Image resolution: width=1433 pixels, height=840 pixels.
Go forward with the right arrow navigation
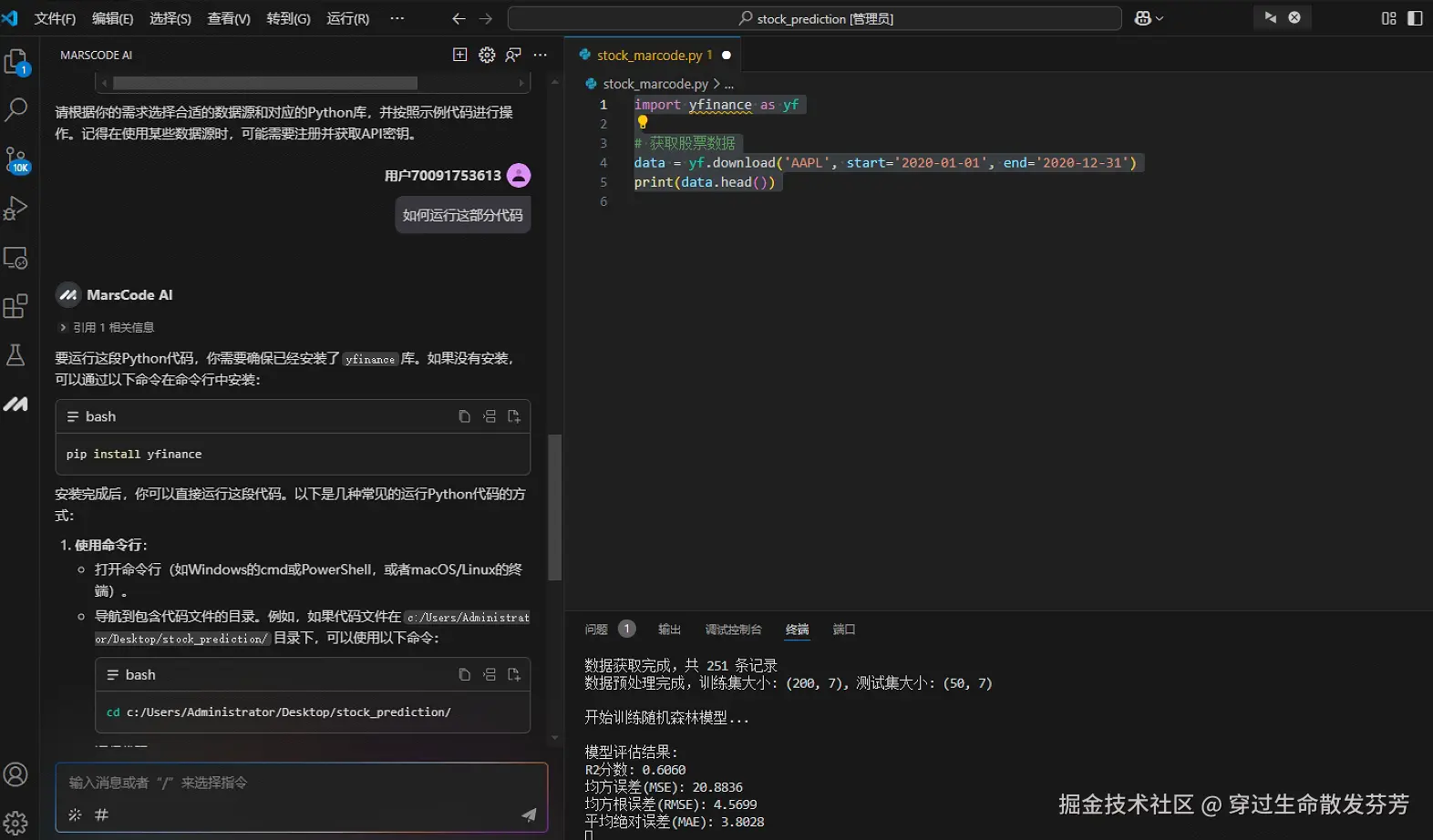coord(486,18)
